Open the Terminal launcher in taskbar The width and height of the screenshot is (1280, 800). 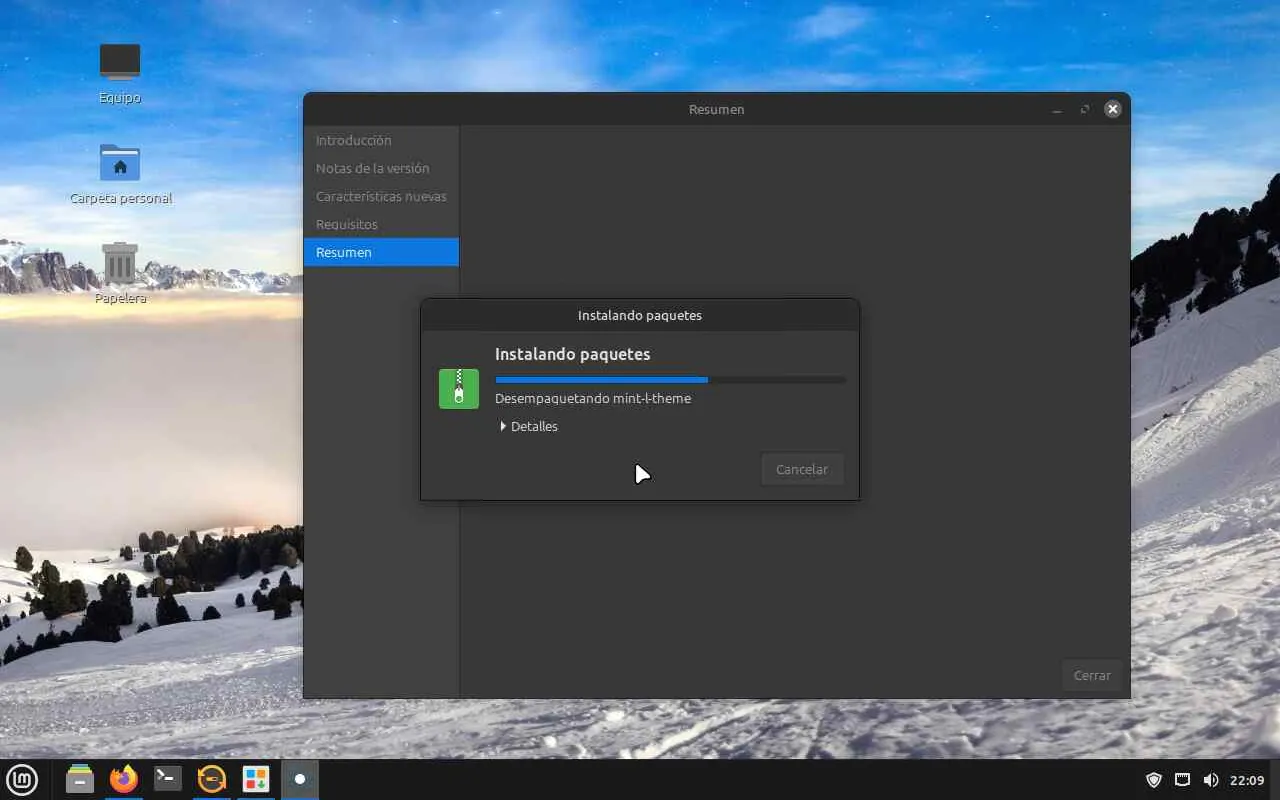pyautogui.click(x=168, y=779)
